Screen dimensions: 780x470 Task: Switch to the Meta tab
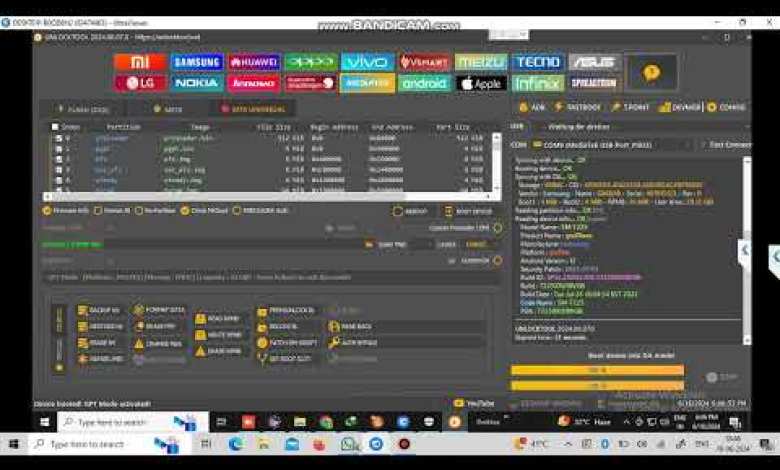pyautogui.click(x=168, y=109)
